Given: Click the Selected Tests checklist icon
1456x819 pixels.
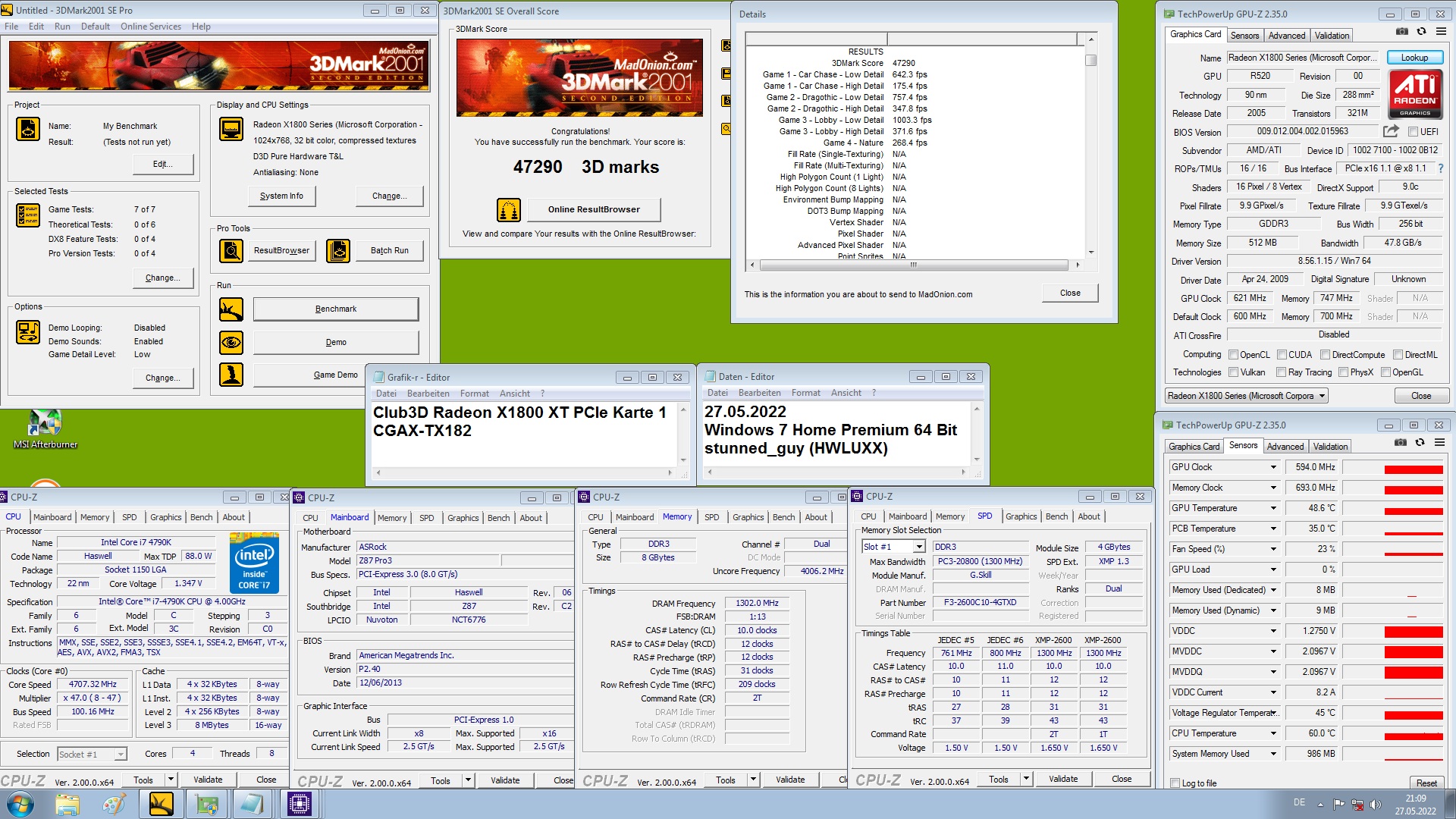Looking at the screenshot, I should (28, 215).
